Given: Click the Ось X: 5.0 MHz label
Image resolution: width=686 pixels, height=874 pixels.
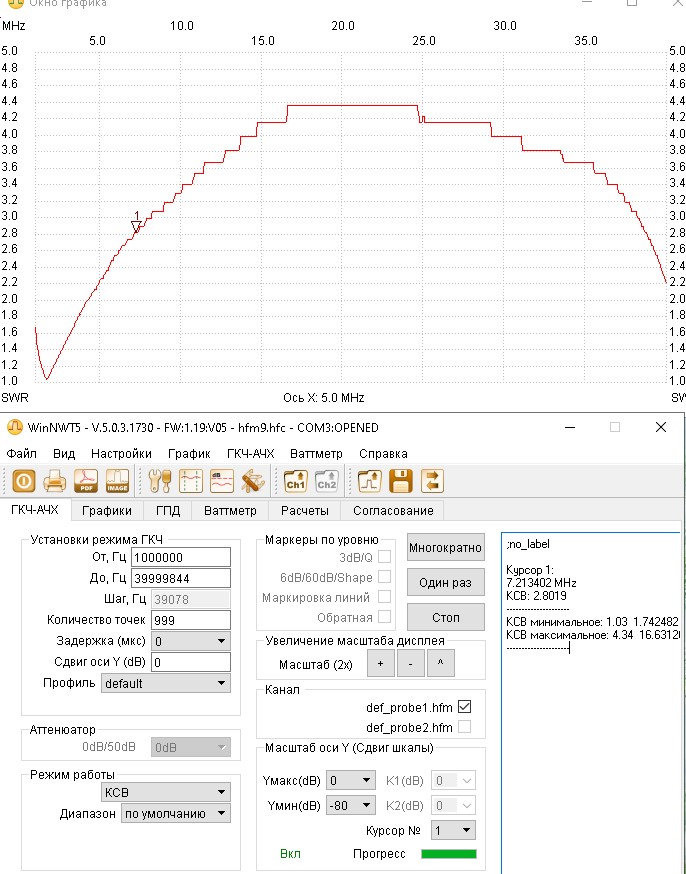Looking at the screenshot, I should click(324, 397).
